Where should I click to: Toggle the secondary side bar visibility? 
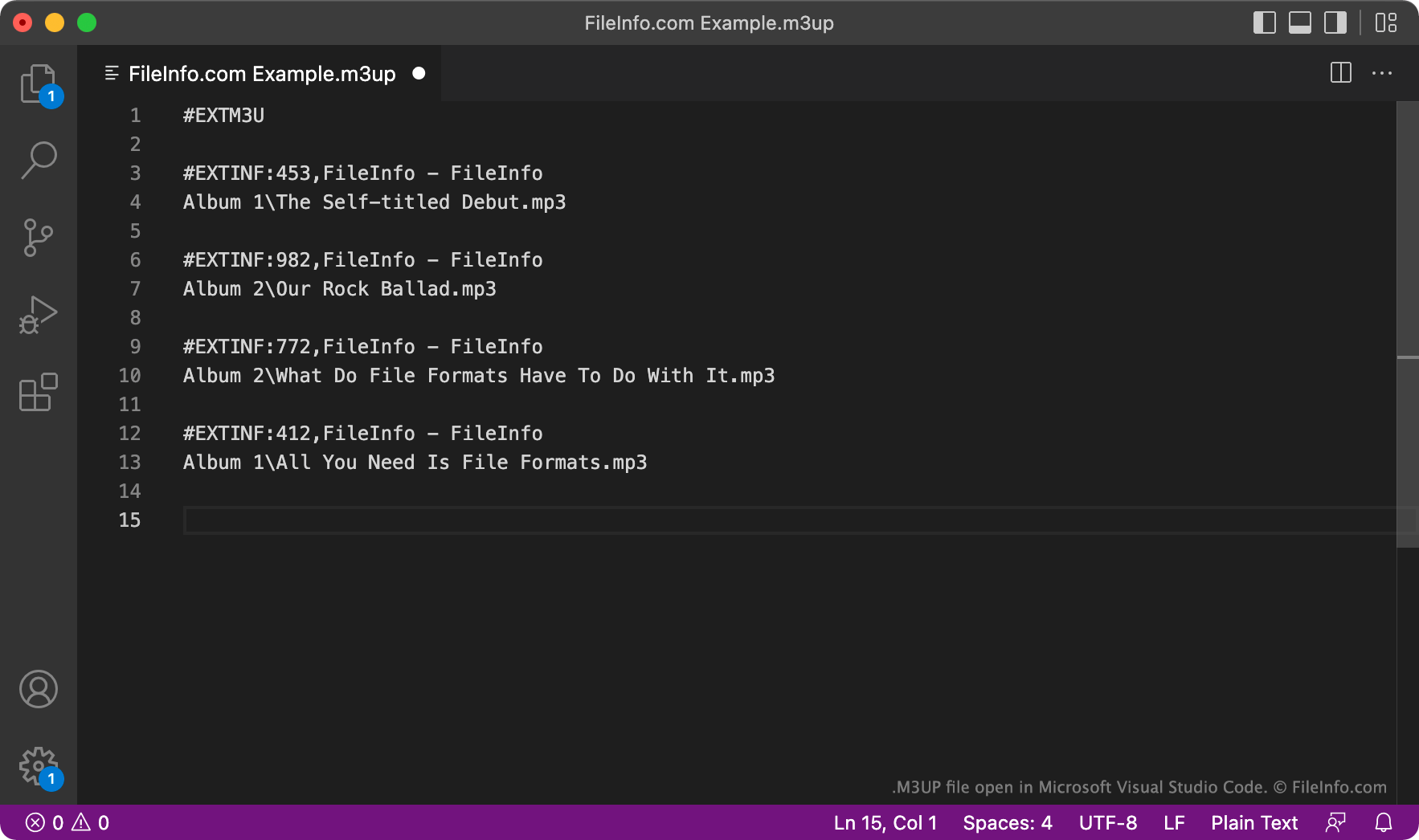[1335, 22]
